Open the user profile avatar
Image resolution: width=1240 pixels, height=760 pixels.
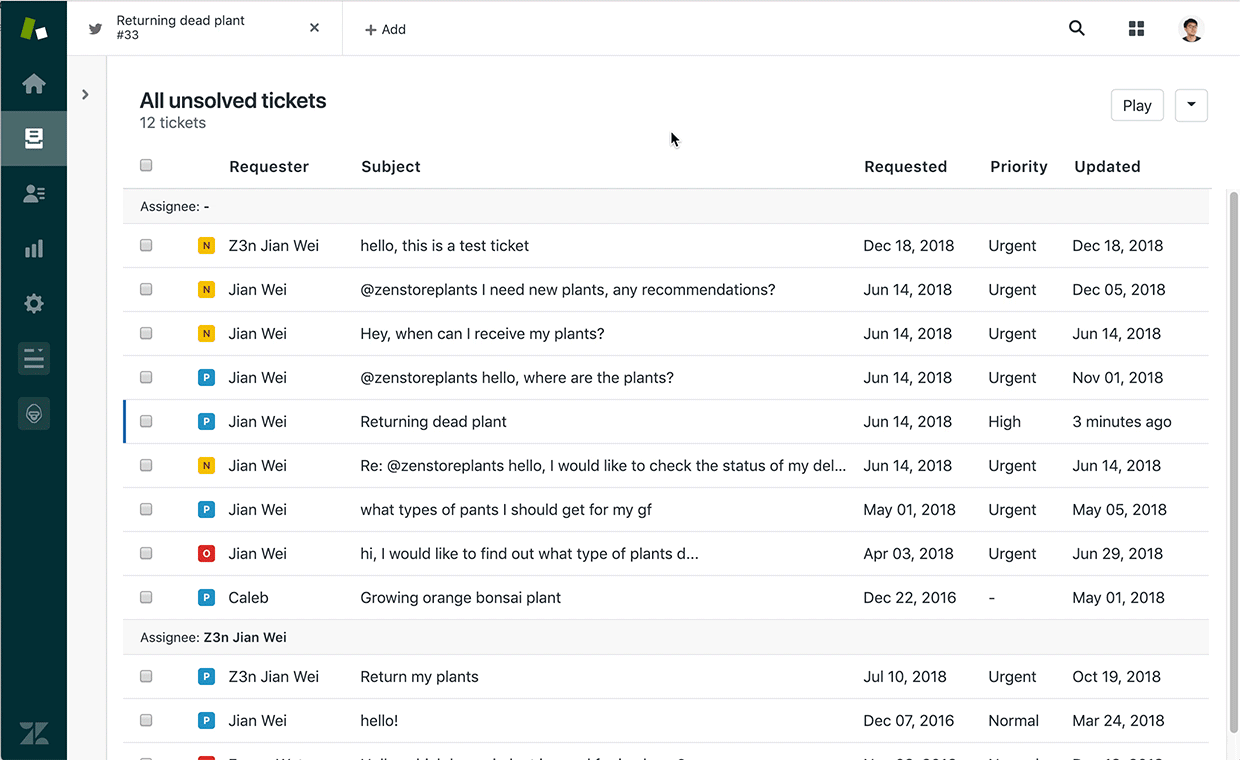1190,29
